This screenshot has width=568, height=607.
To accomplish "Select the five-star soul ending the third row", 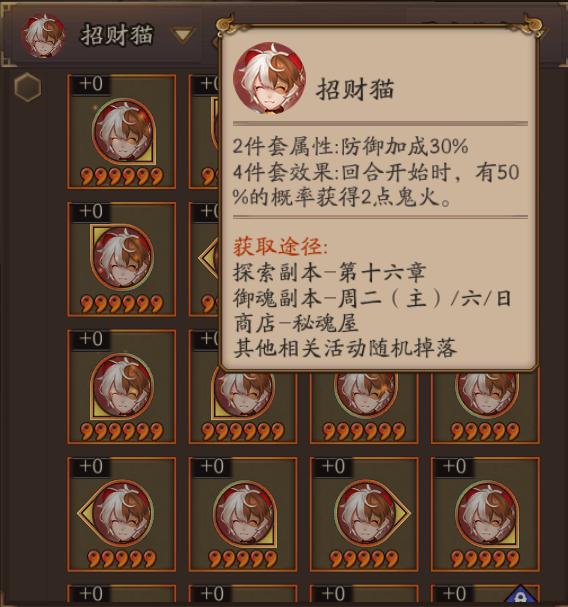I will [485, 405].
